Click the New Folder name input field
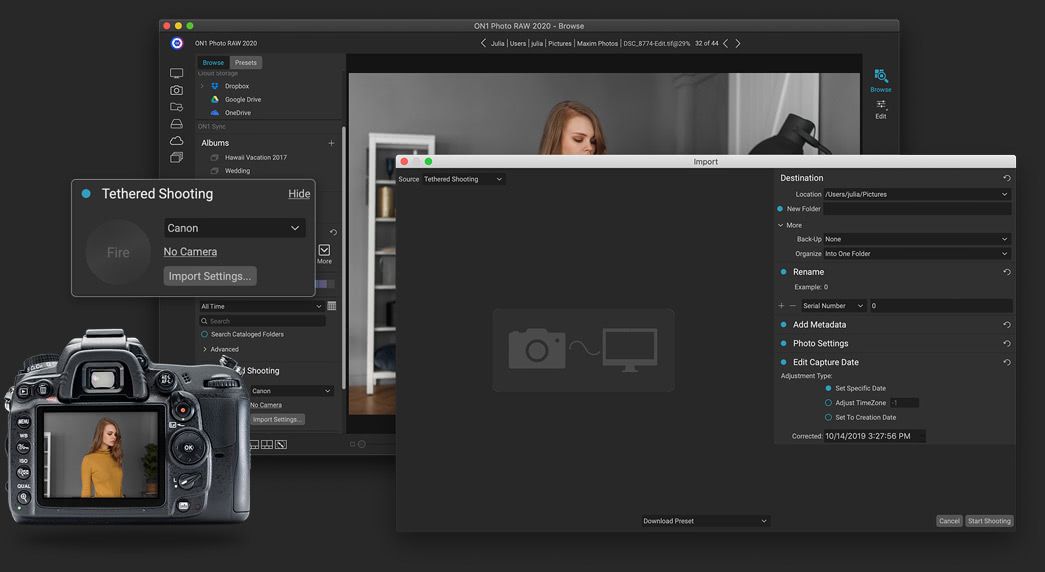Screen dimensions: 1045x572 917,209
